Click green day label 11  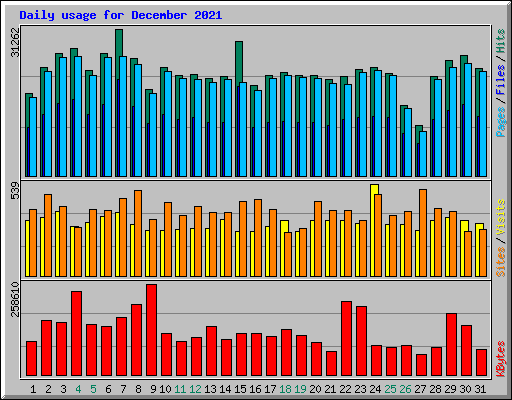click(180, 389)
